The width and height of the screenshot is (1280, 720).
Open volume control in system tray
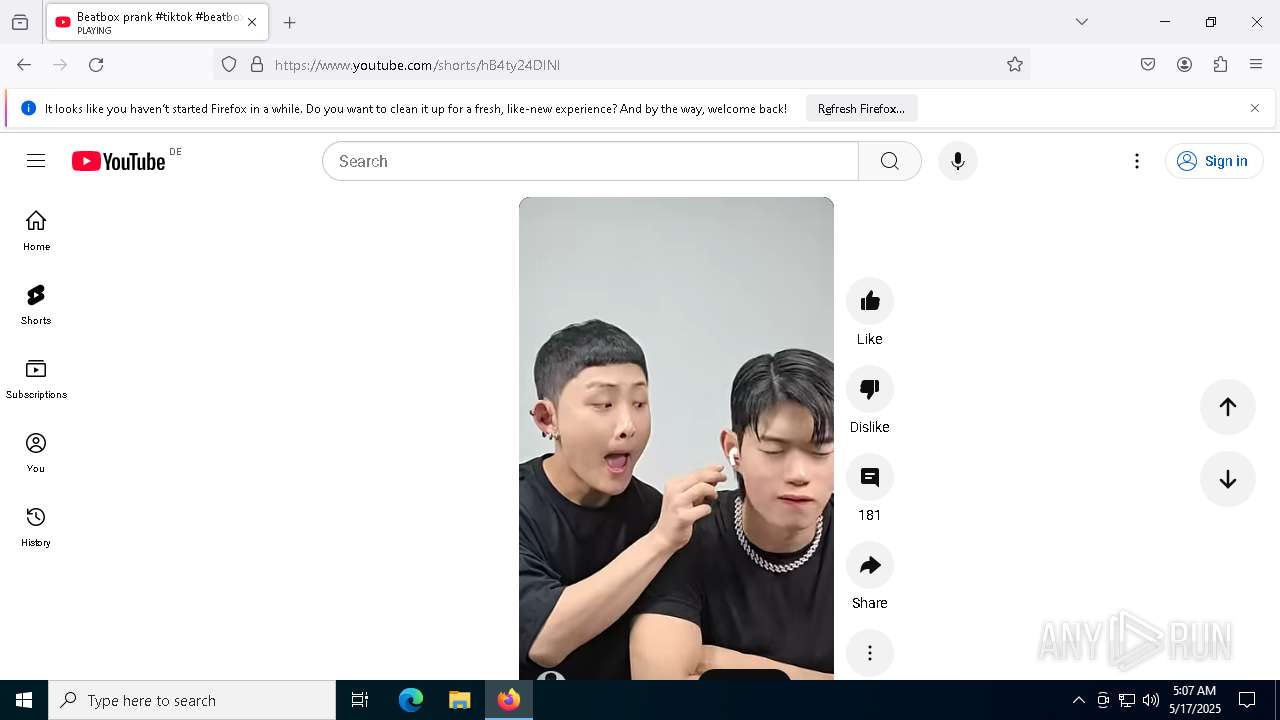click(x=1151, y=700)
